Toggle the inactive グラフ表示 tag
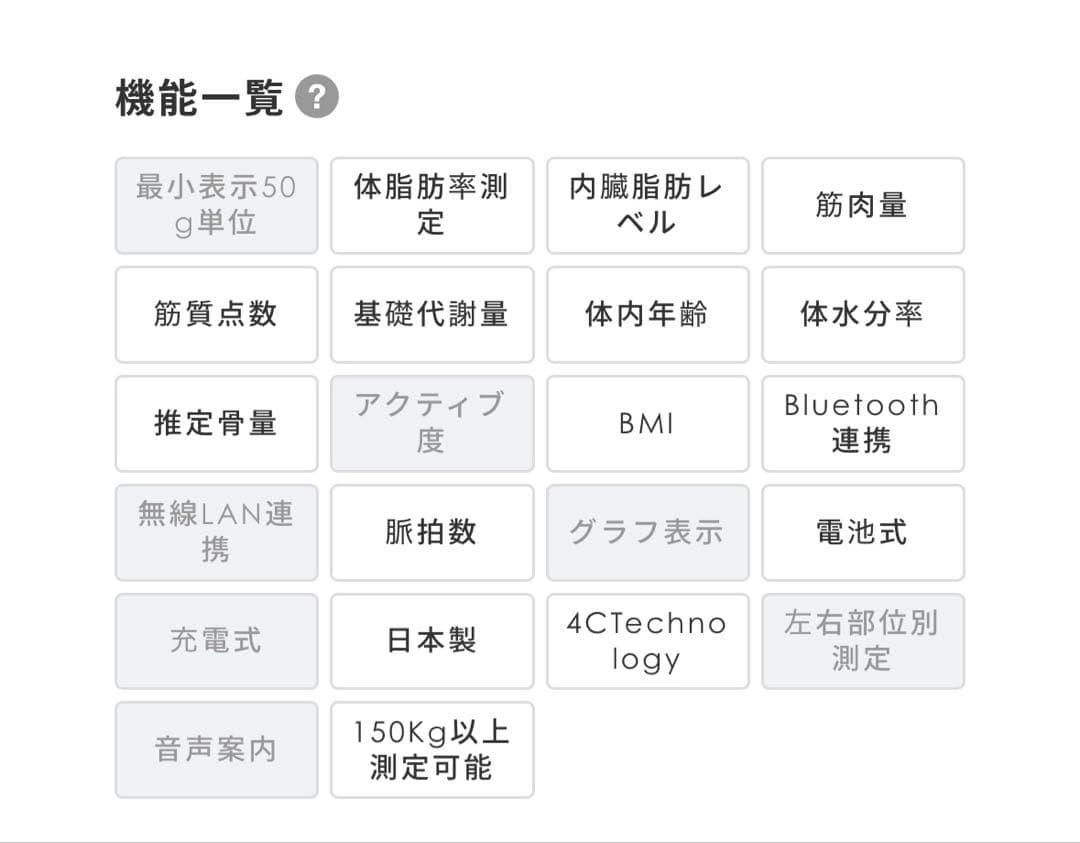Viewport: 1080px width, 843px height. pos(647,533)
